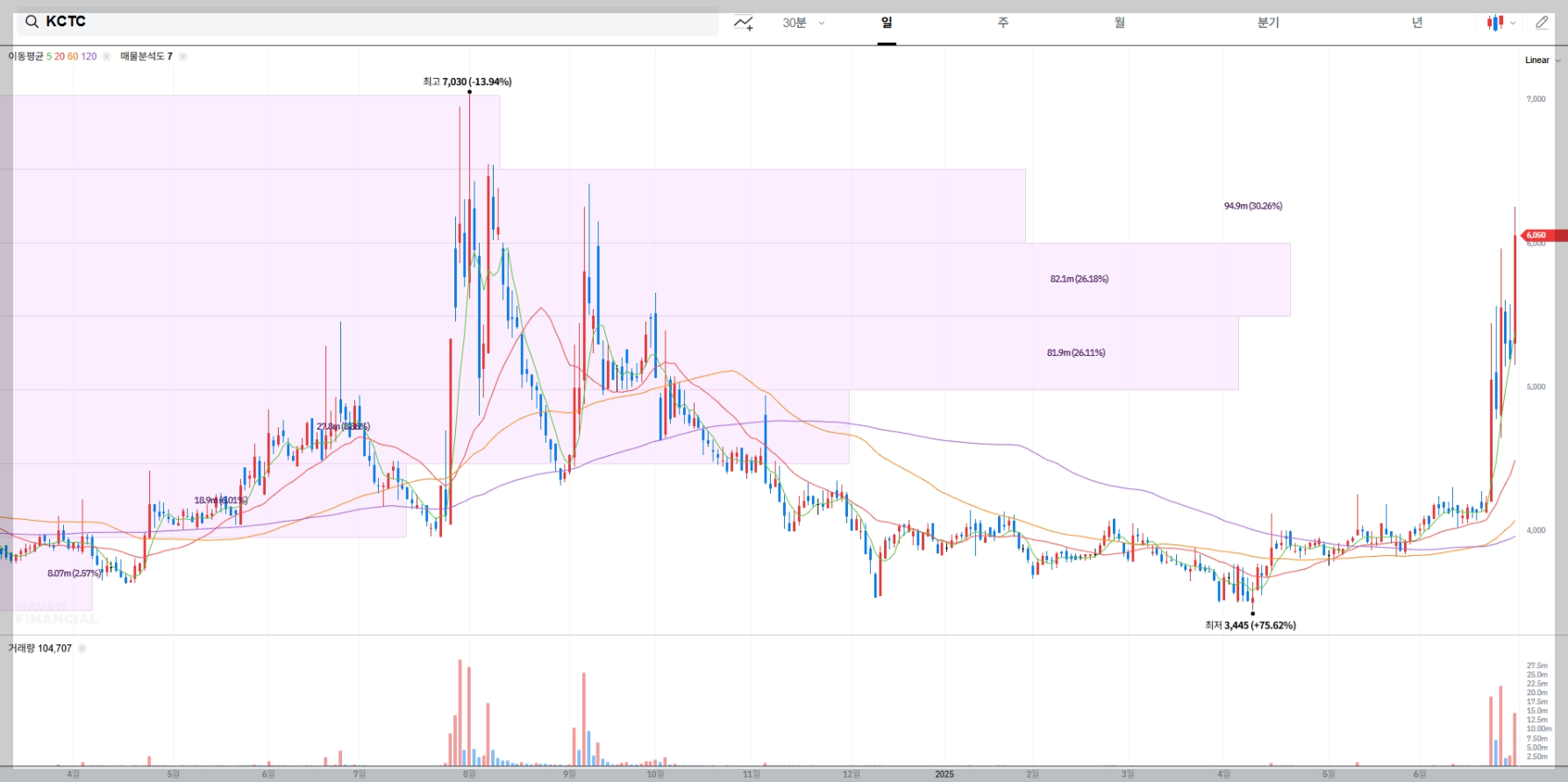Screen dimensions: 1568x782
Task: Click the 거래량 104,707 label
Action: coord(40,649)
